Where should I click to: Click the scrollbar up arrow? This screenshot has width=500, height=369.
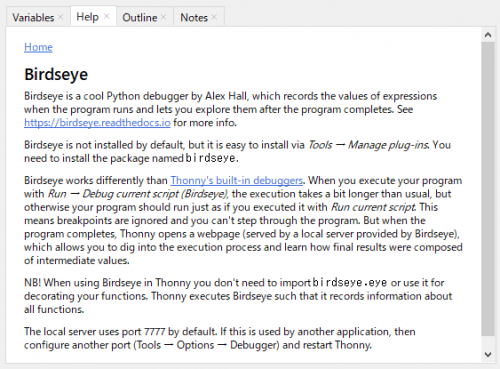pos(488,35)
